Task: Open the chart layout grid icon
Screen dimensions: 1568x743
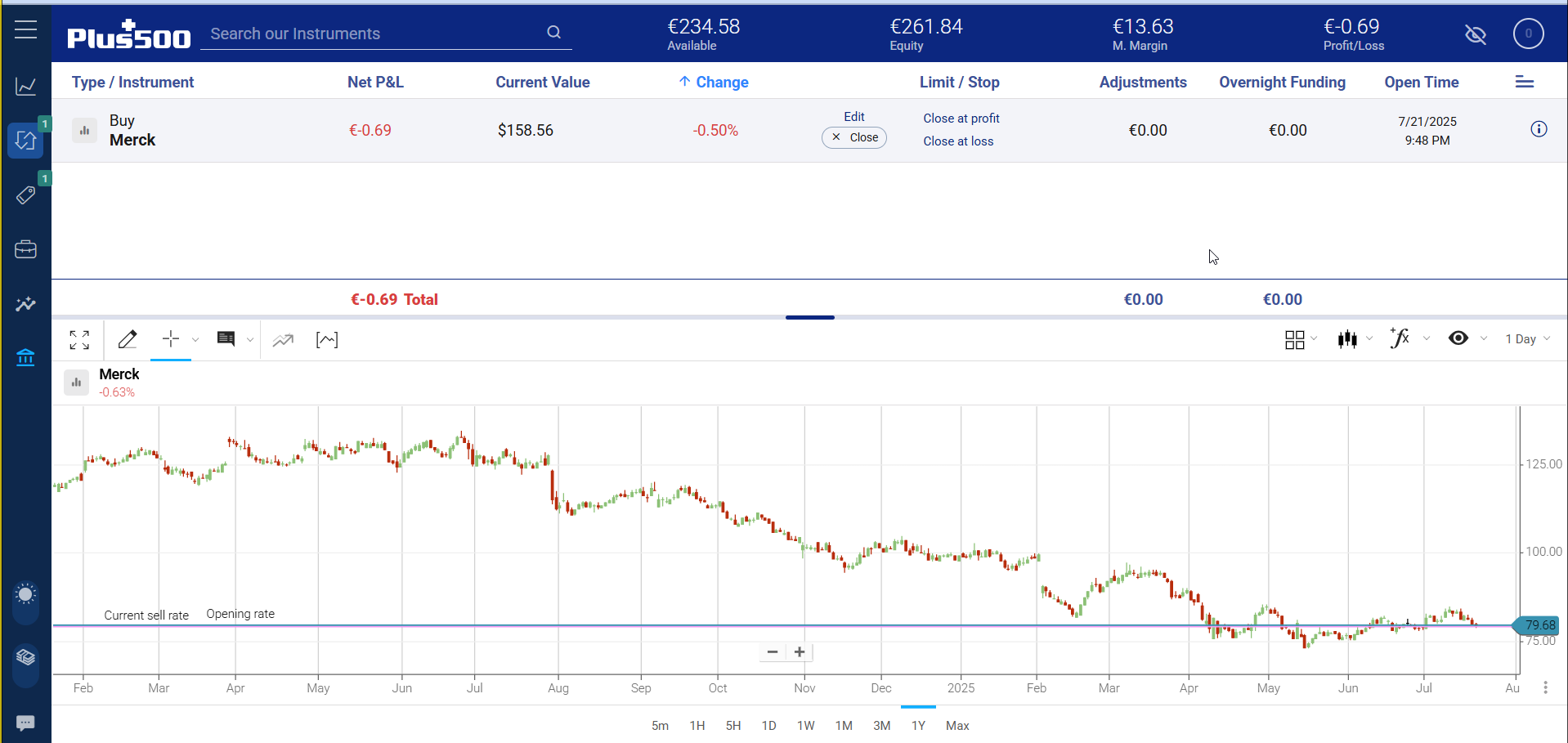Action: (1294, 339)
